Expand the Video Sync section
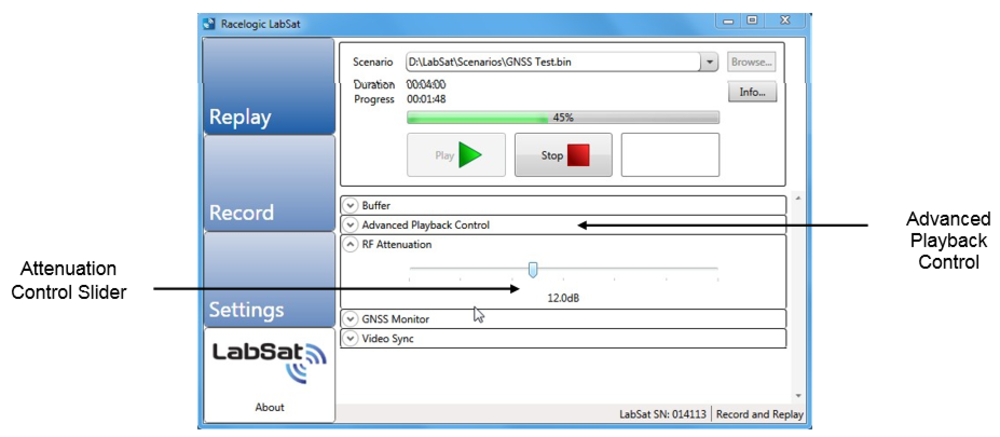Image resolution: width=1000 pixels, height=437 pixels. tap(350, 338)
